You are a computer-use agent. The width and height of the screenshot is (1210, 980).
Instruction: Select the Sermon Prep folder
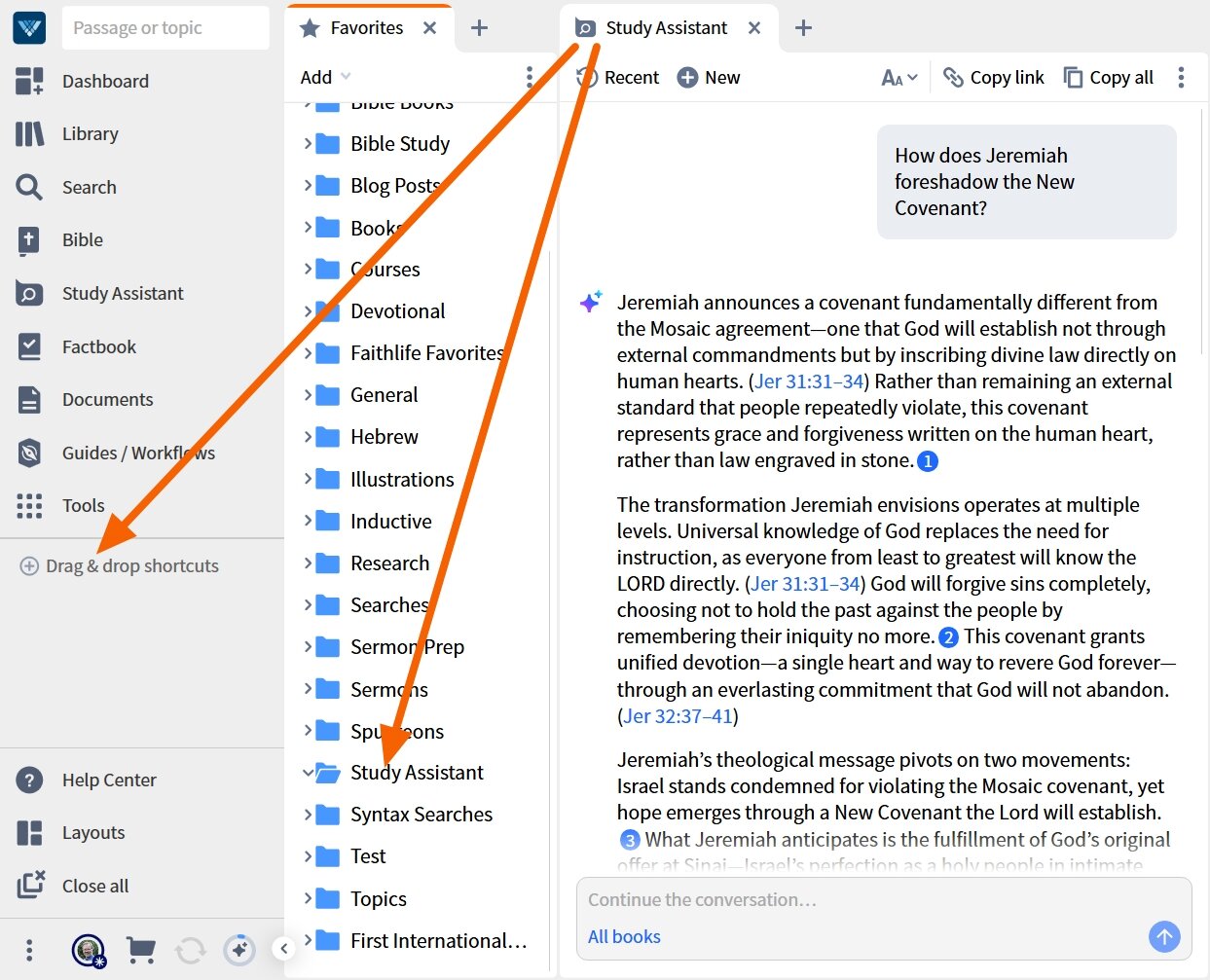pos(407,646)
